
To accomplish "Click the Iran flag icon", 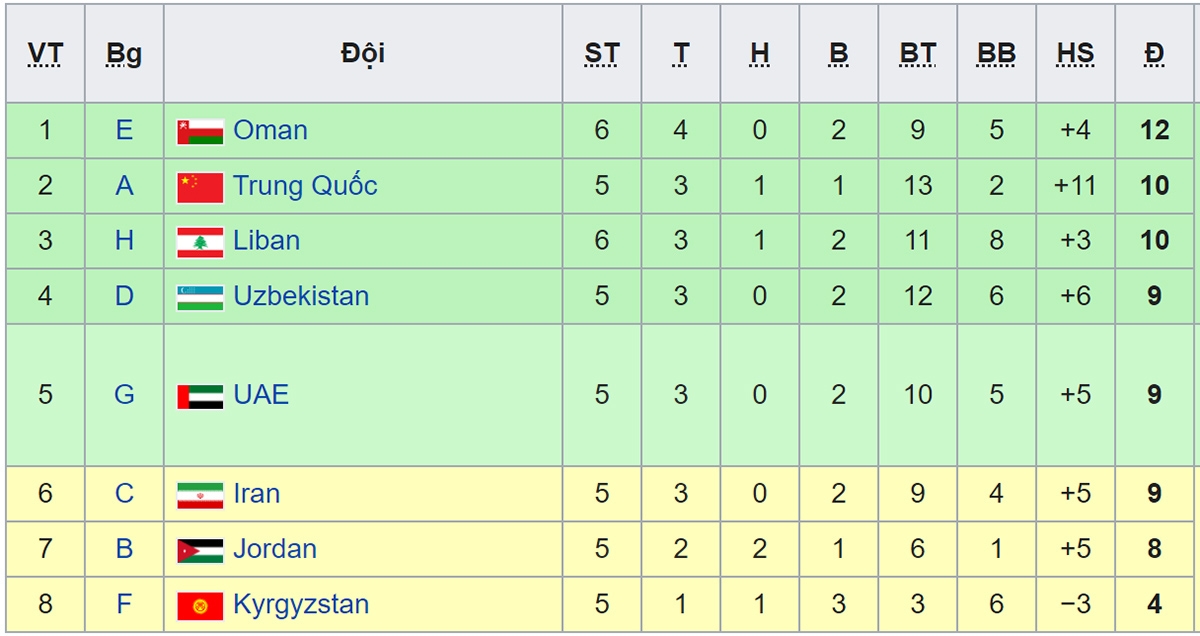I will (200, 495).
